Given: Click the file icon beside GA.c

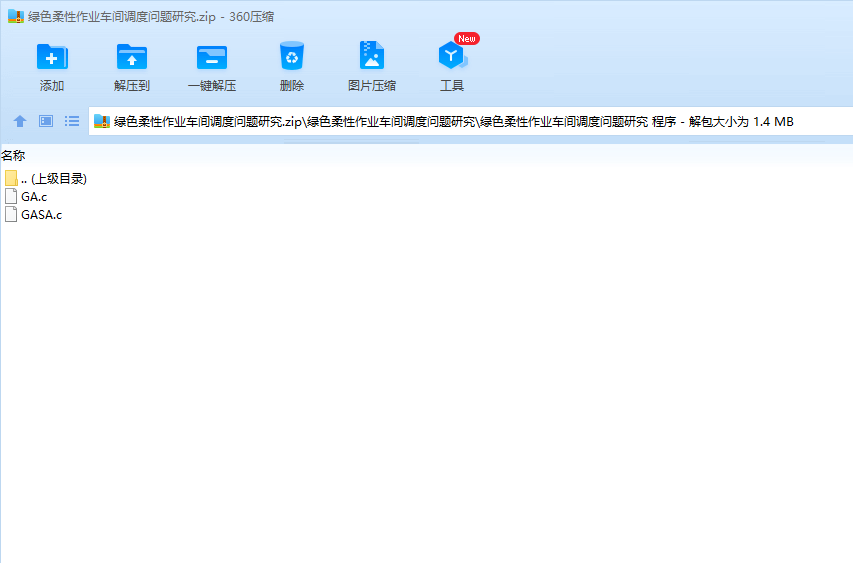Looking at the screenshot, I should [x=11, y=196].
